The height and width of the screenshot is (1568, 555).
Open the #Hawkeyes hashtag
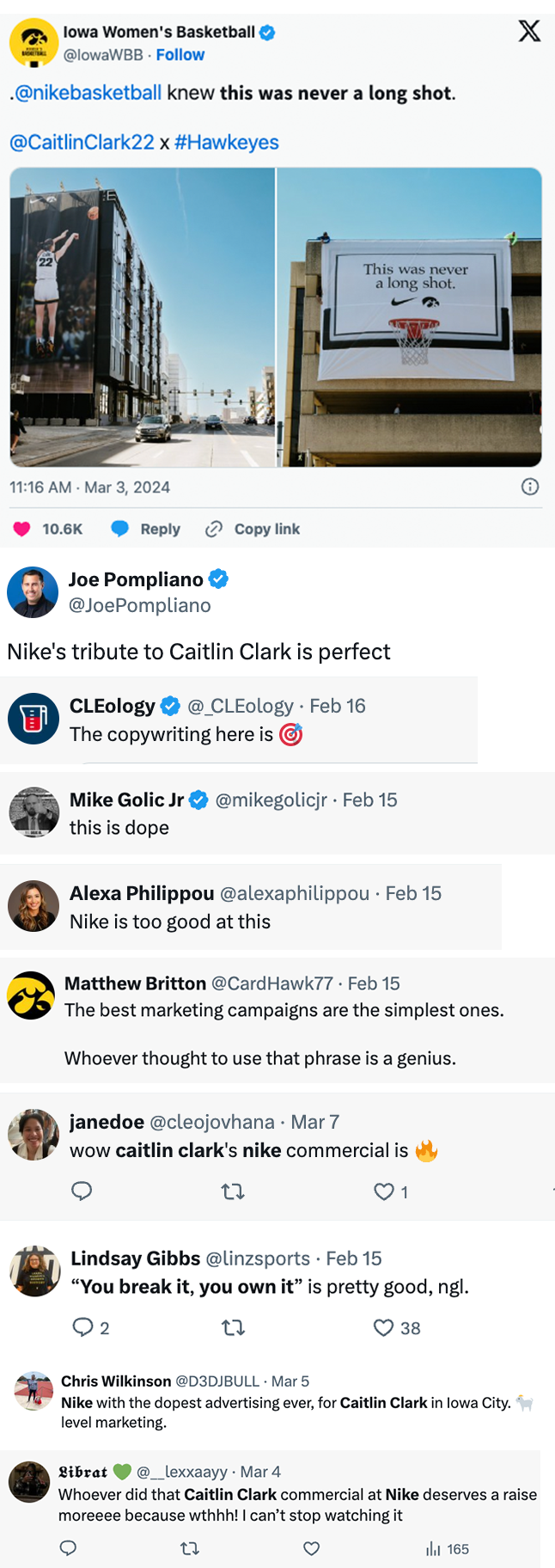226,142
